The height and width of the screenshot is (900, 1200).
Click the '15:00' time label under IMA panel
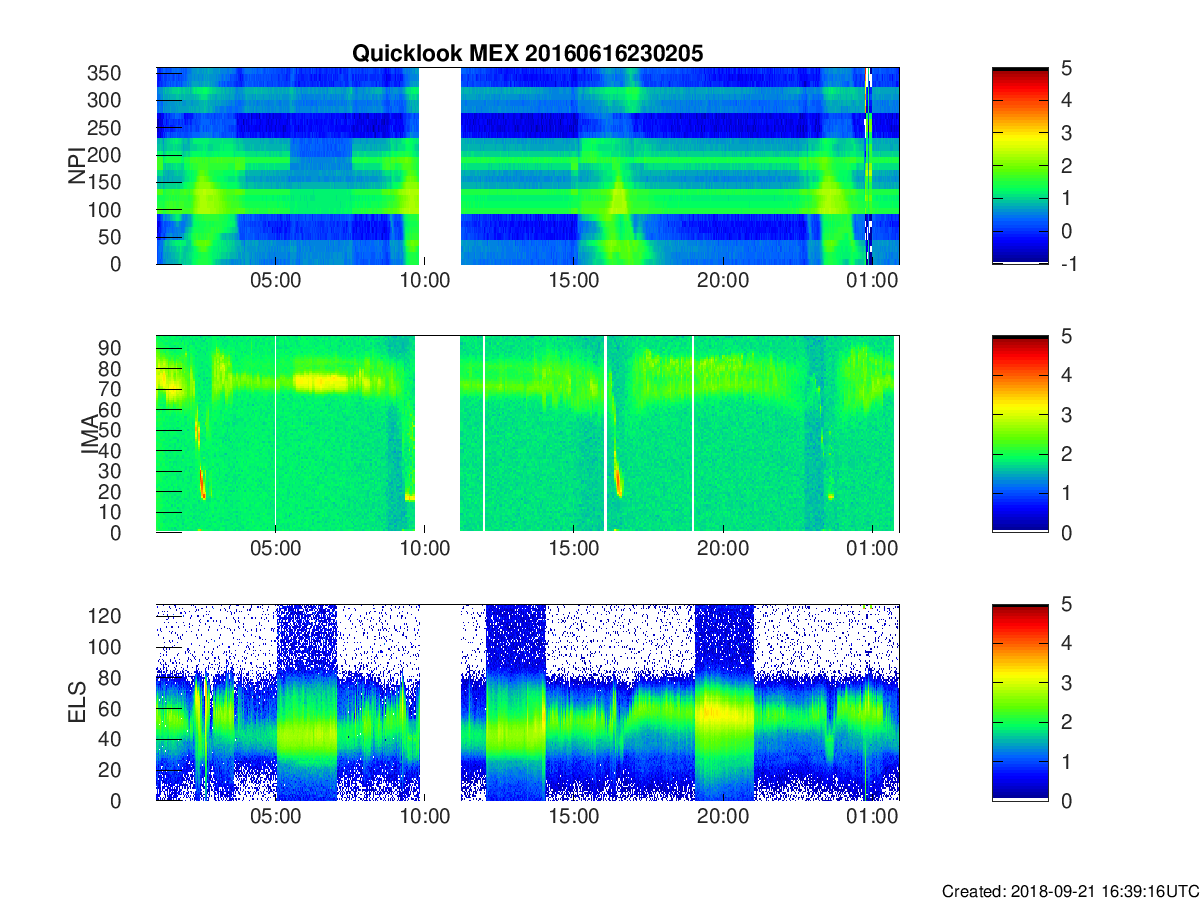(x=574, y=549)
